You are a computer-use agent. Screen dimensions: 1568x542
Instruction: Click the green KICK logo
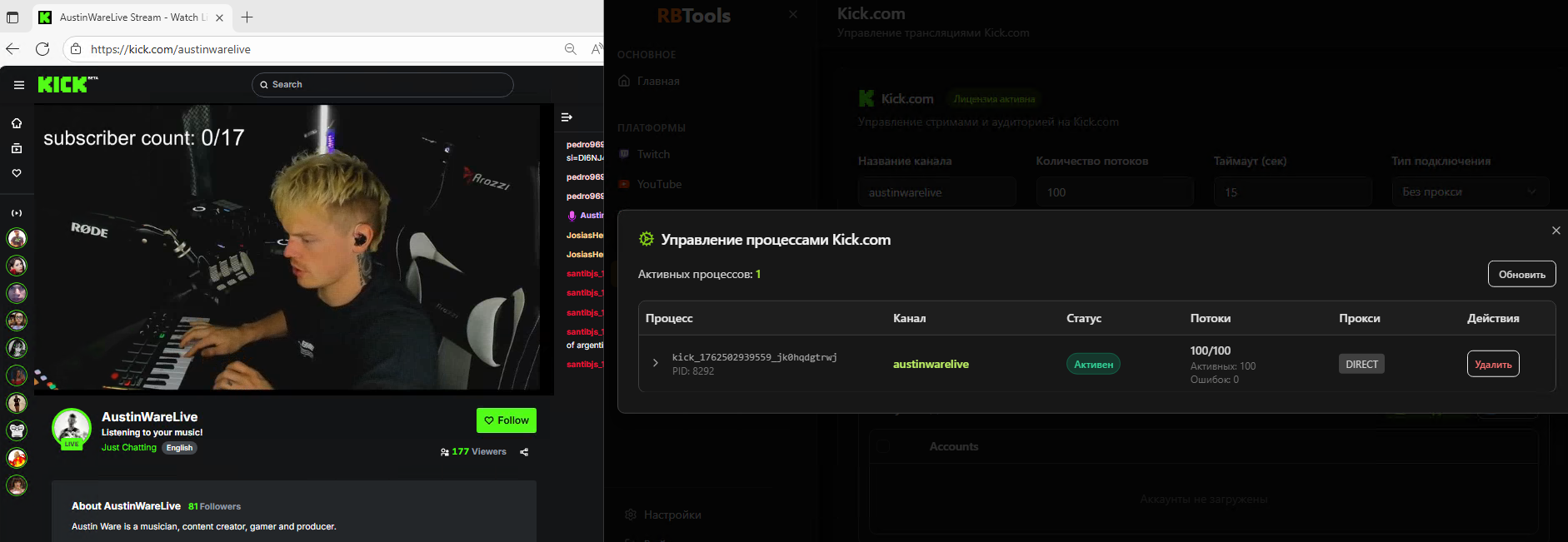[63, 84]
